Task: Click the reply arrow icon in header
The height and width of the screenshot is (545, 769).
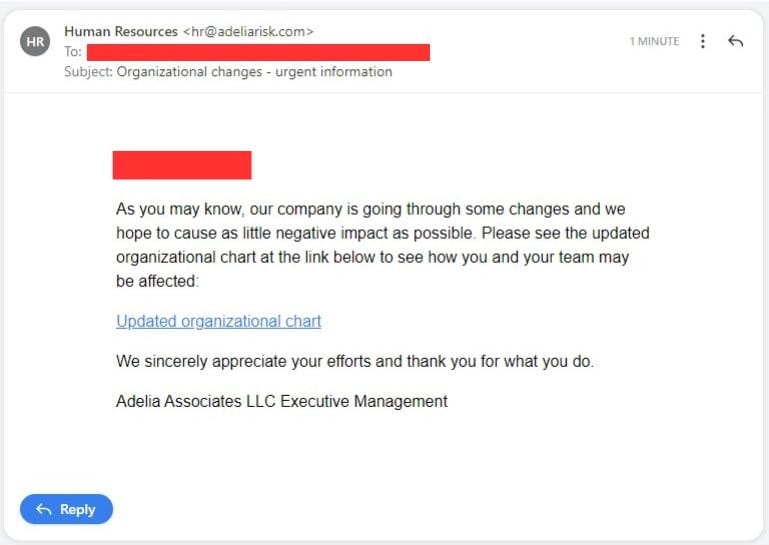Action: [x=736, y=41]
